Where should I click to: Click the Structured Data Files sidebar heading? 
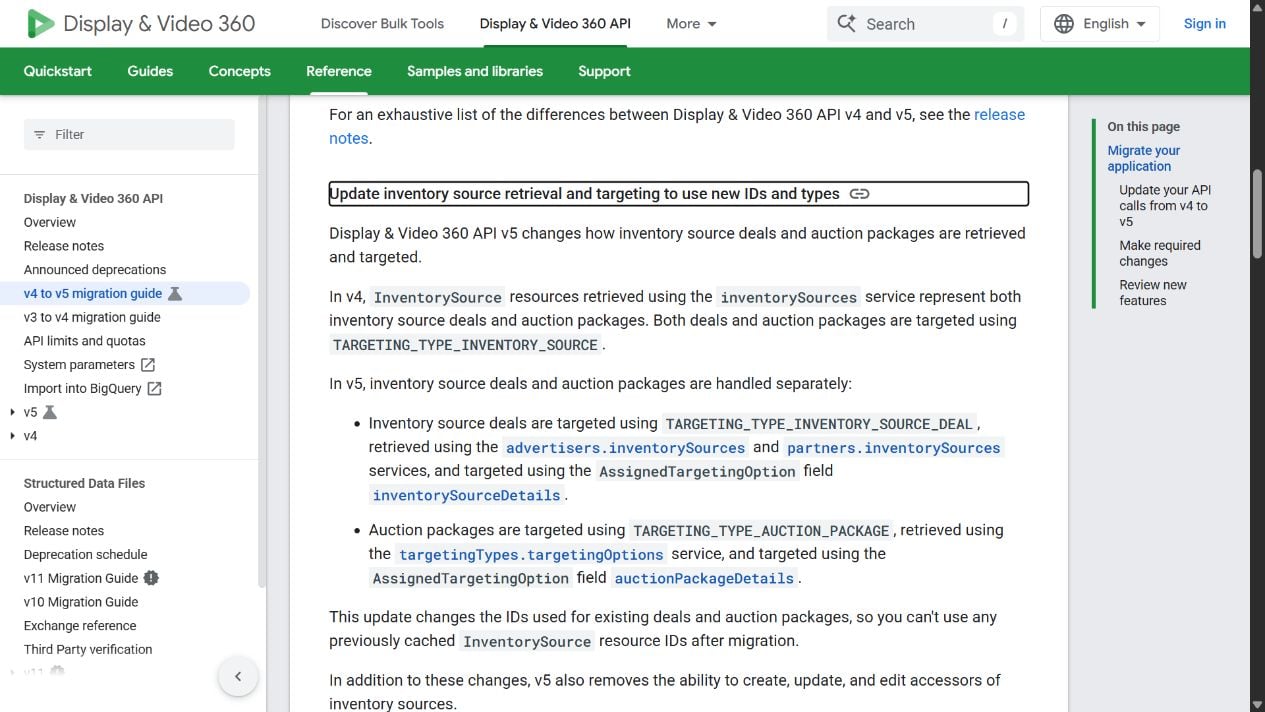pyautogui.click(x=85, y=483)
